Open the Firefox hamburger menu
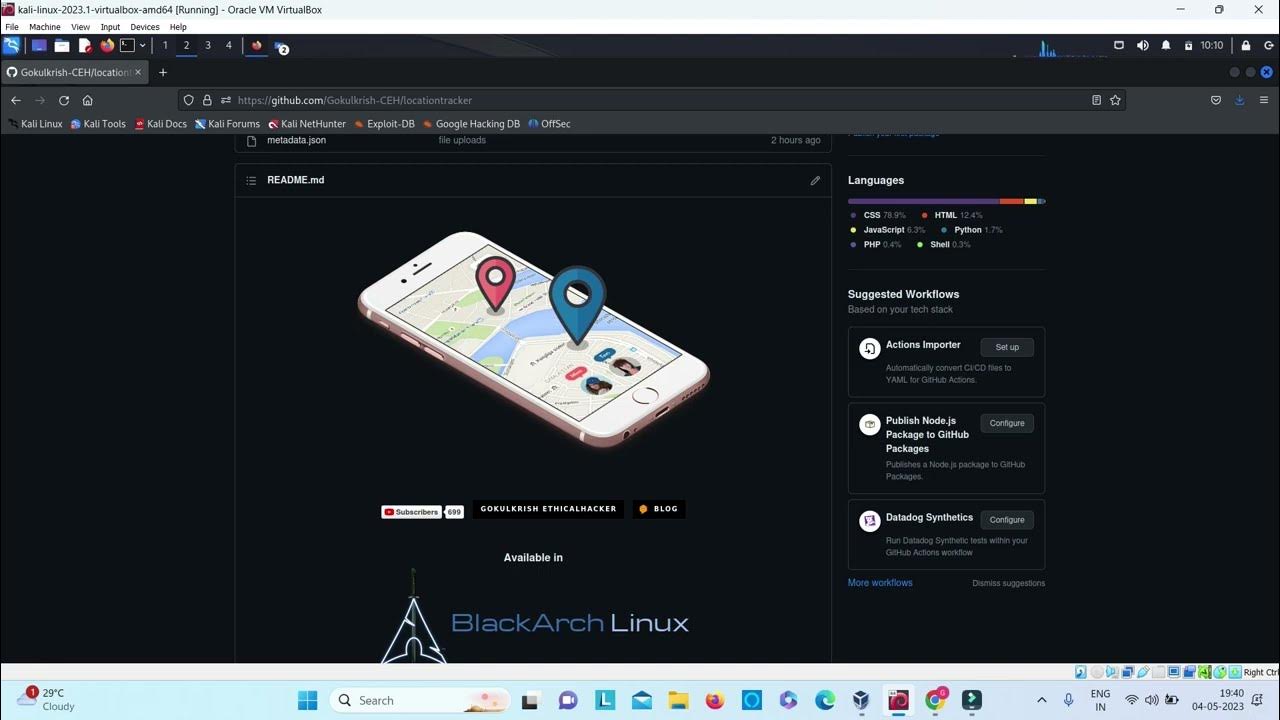Viewport: 1280px width, 720px height. tap(1264, 100)
